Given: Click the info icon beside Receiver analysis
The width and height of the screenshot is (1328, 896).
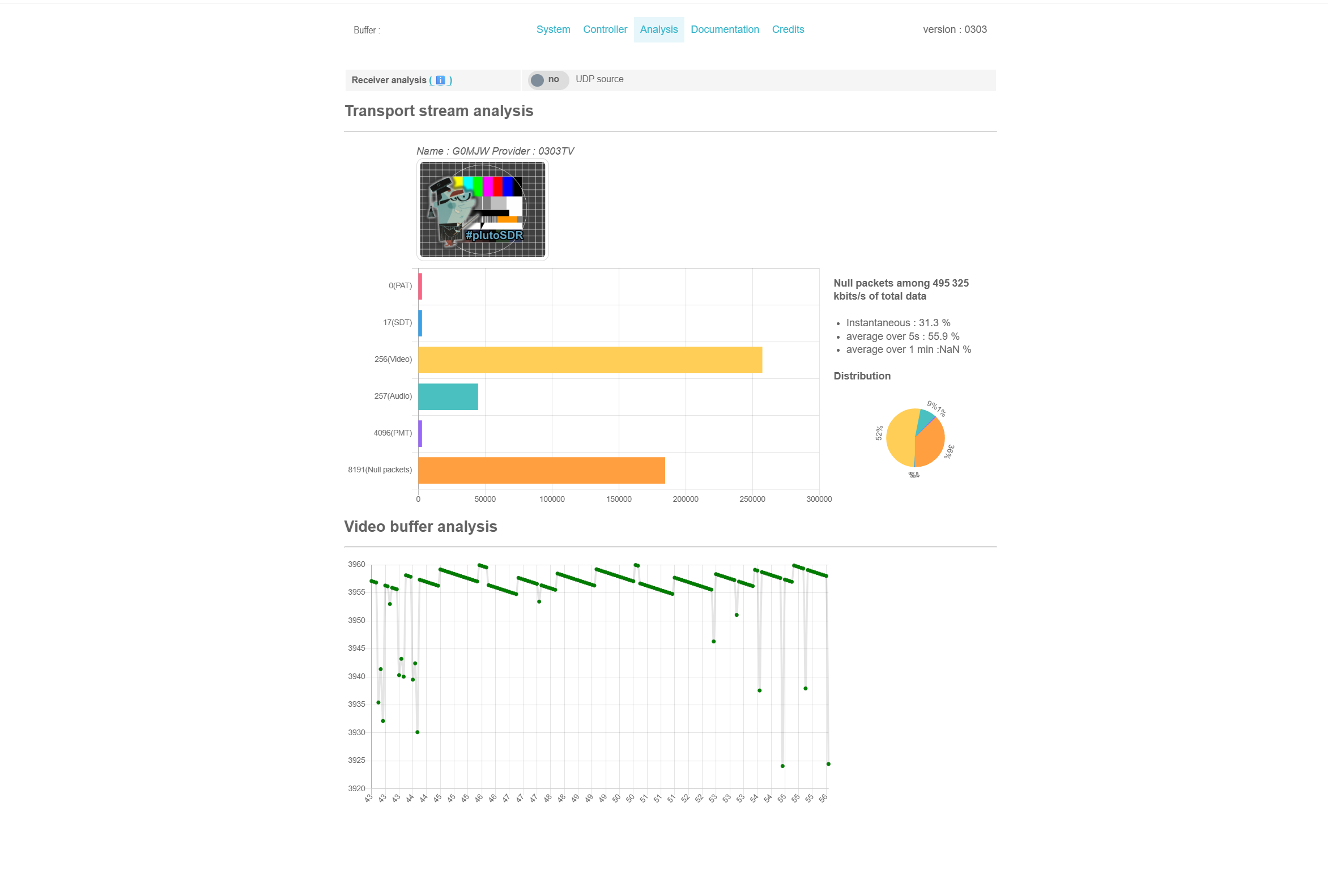Looking at the screenshot, I should point(440,80).
